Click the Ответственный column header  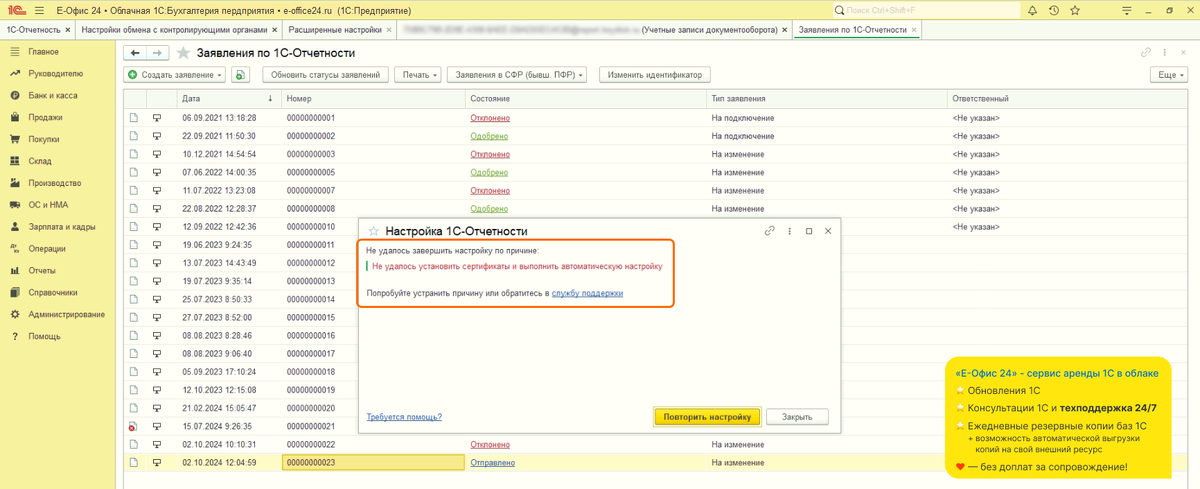(1068, 99)
